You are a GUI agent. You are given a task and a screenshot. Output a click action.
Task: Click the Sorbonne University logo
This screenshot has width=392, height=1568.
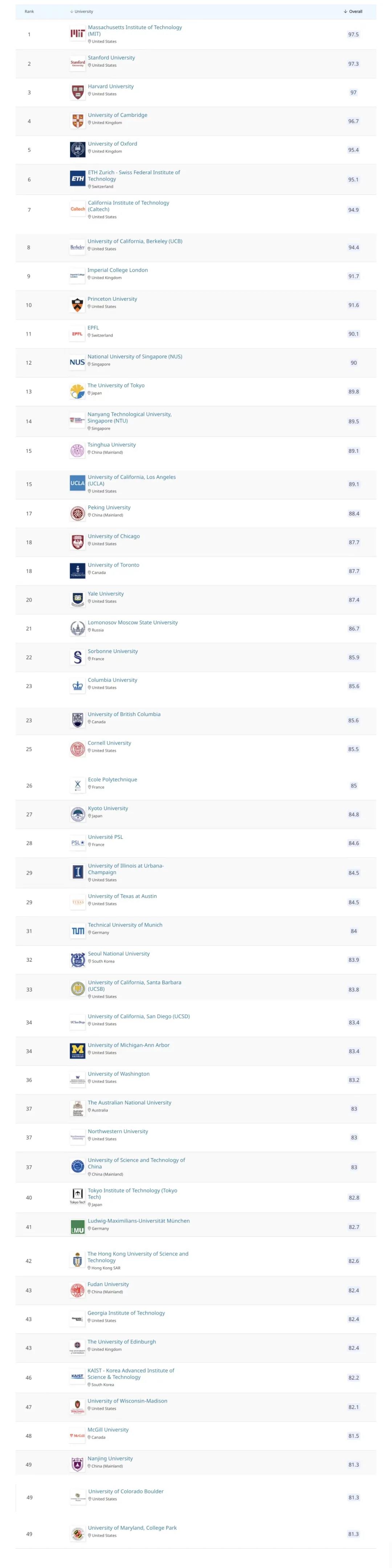[77, 657]
